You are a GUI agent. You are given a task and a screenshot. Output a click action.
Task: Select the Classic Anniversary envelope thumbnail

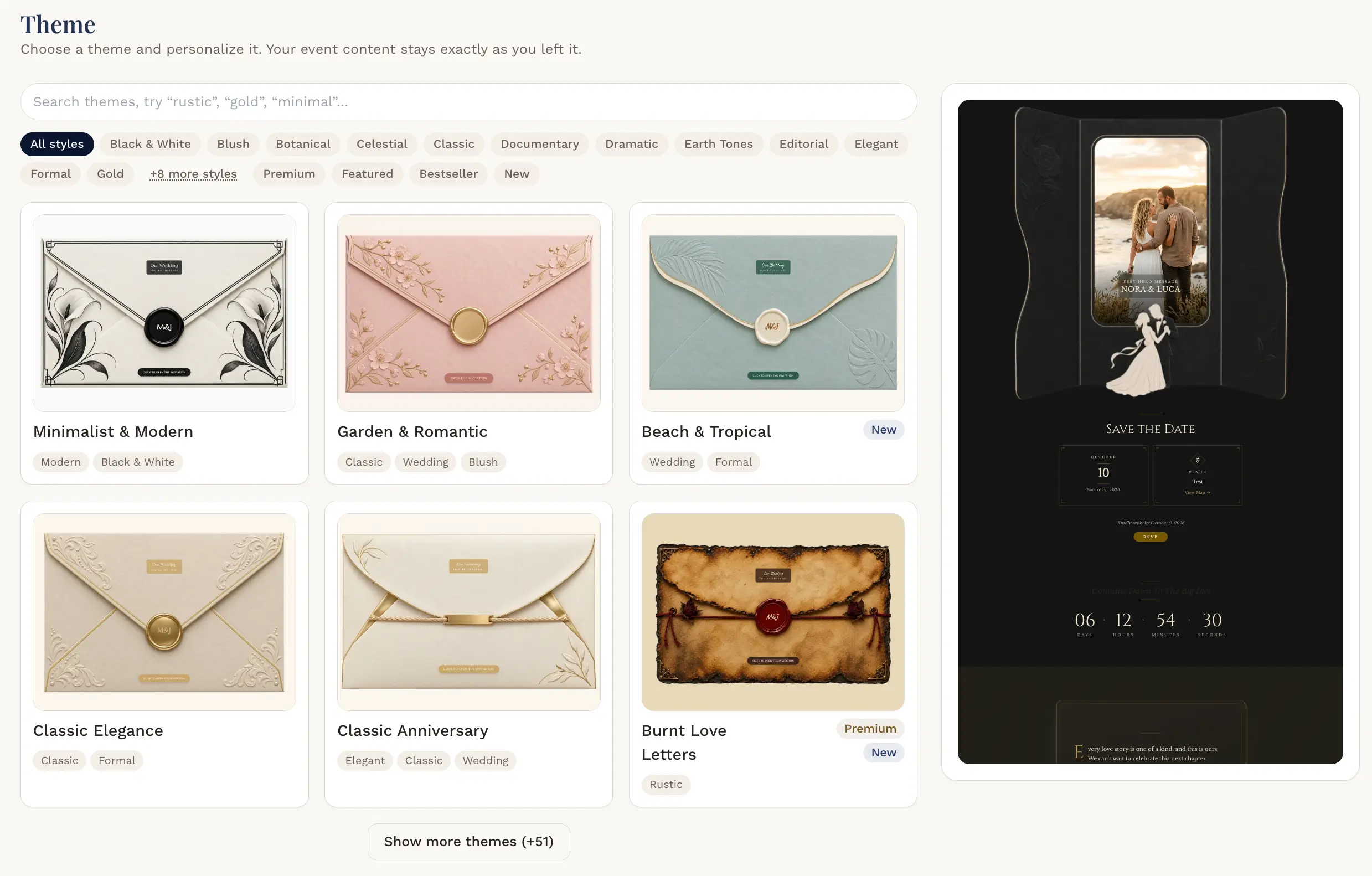(x=468, y=611)
